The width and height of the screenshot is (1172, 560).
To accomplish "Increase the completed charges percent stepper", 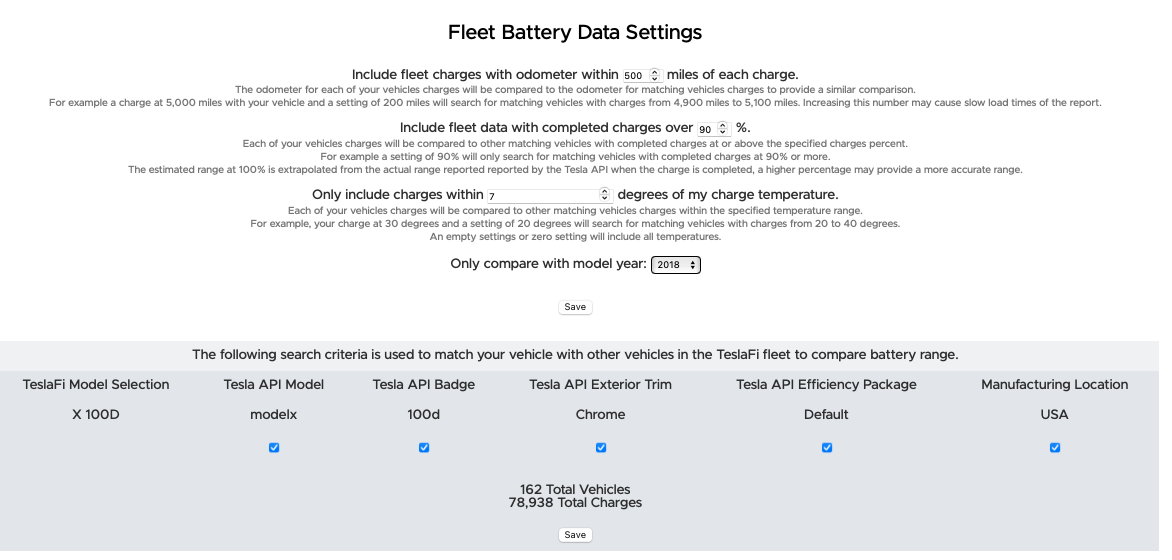I will 722,126.
